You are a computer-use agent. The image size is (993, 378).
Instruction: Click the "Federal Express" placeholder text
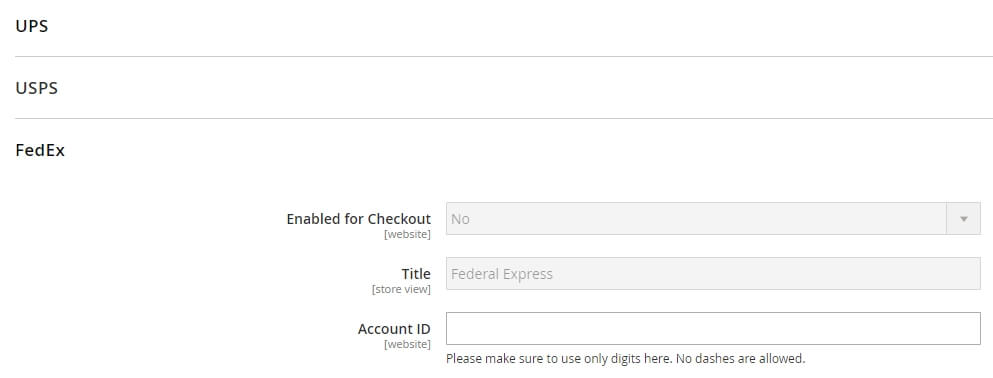tap(502, 274)
